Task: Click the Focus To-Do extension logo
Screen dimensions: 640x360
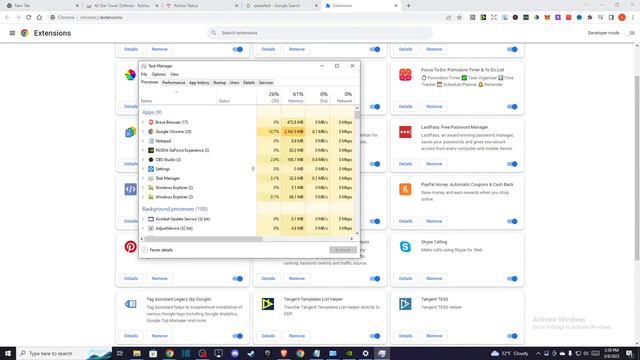Action: tap(405, 75)
